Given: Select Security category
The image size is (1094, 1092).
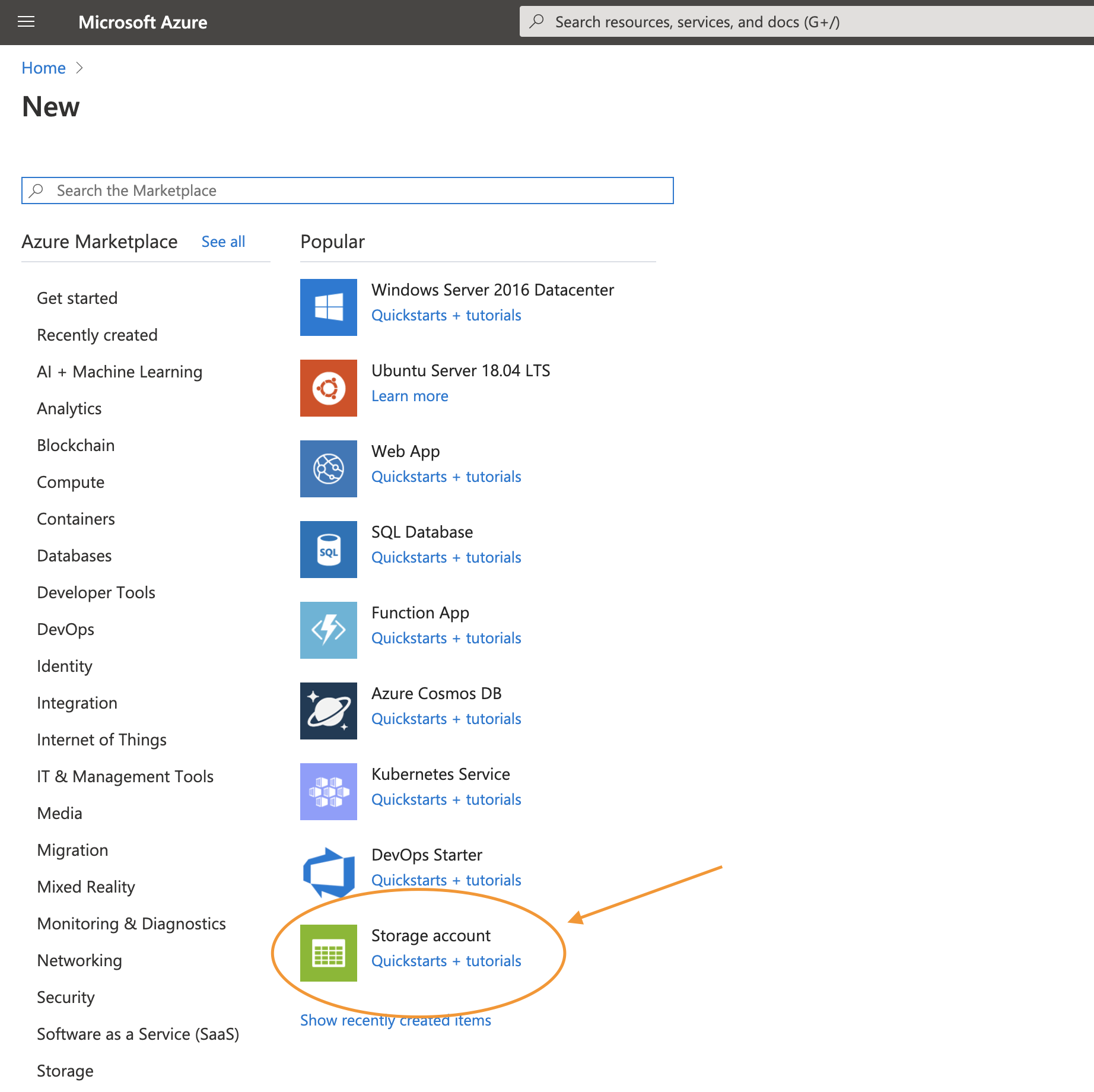Looking at the screenshot, I should 66,997.
